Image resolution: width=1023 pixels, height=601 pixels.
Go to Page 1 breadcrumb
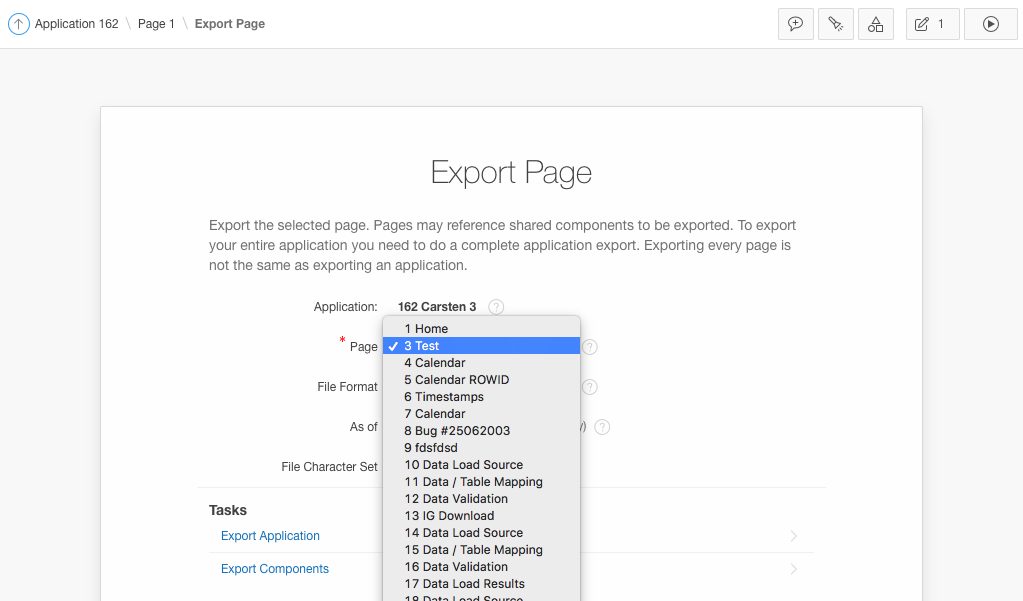pyautogui.click(x=156, y=24)
